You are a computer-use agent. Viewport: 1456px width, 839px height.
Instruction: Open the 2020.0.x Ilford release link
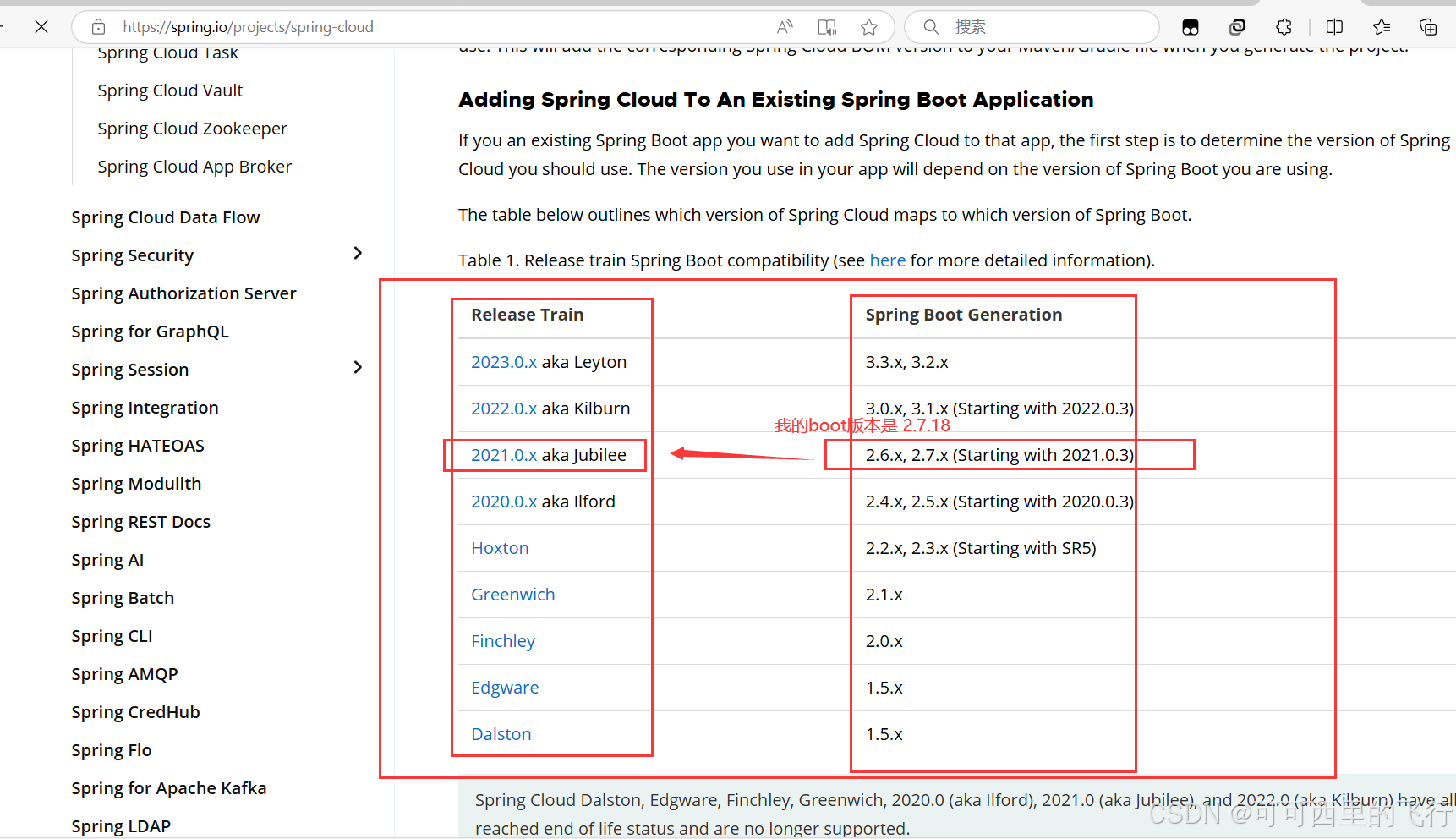pyautogui.click(x=504, y=502)
